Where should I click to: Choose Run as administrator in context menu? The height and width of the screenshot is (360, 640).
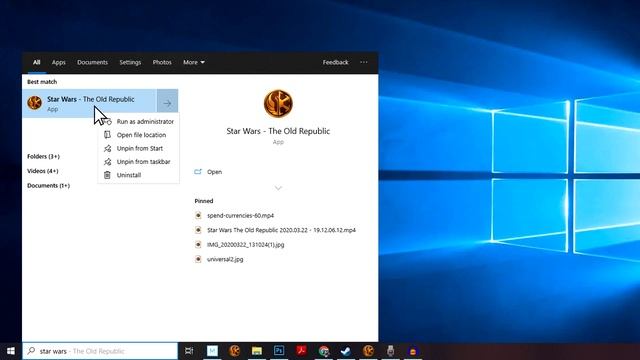pyautogui.click(x=138, y=121)
